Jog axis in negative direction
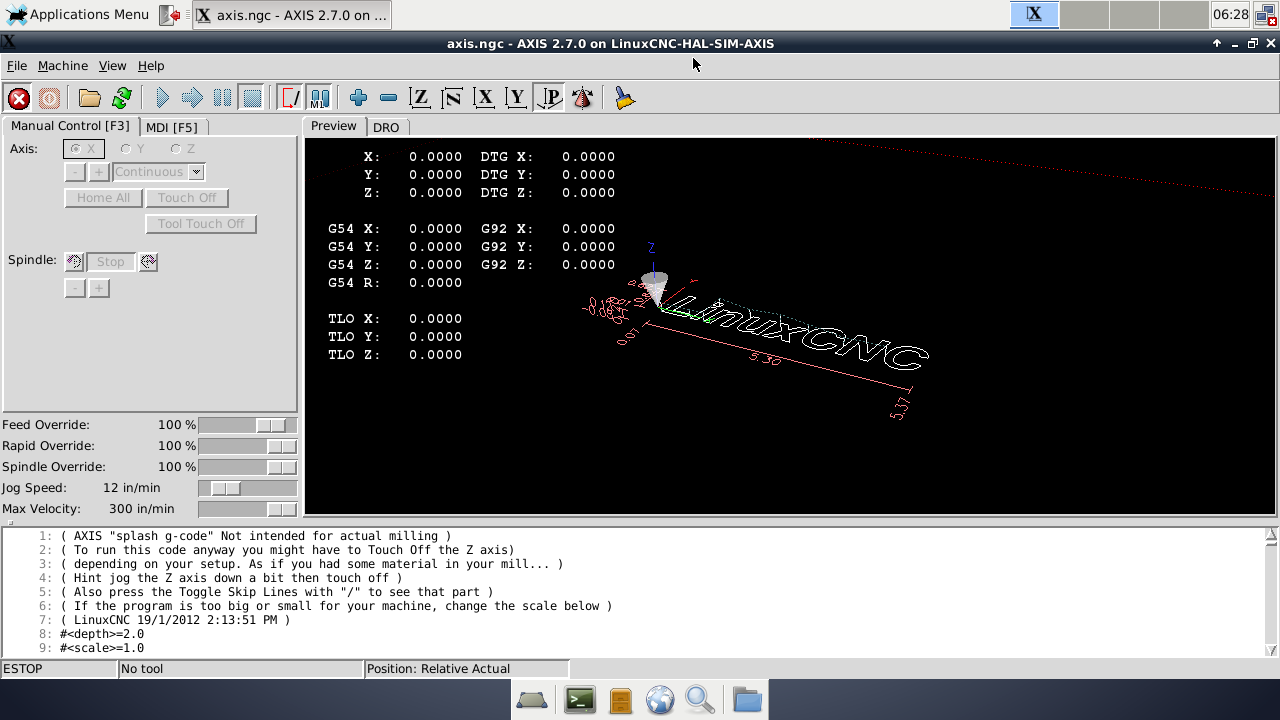 click(75, 172)
